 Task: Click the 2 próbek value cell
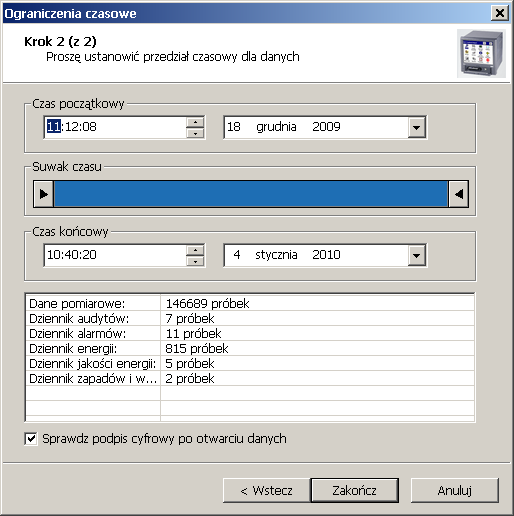pos(317,378)
